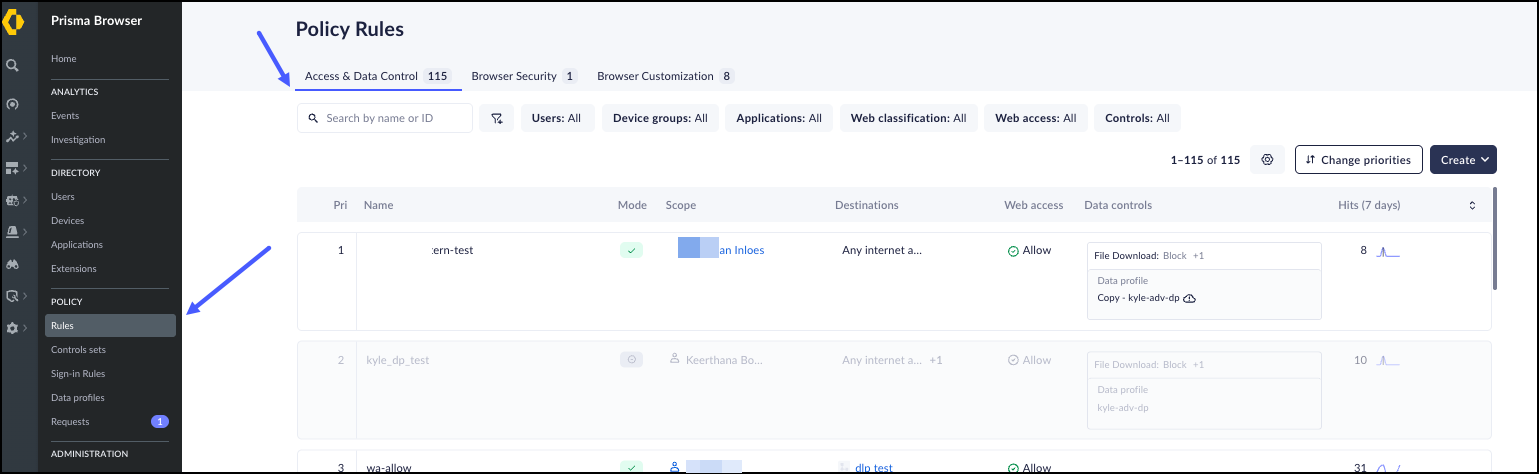
Task: Click '1–115 of 115' count text
Action: [1205, 160]
